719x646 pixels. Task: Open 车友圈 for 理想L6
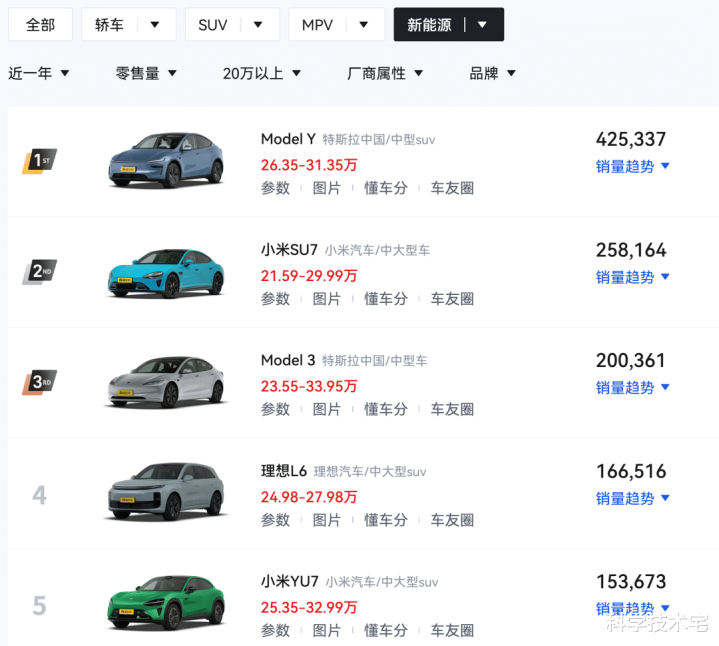click(x=452, y=520)
